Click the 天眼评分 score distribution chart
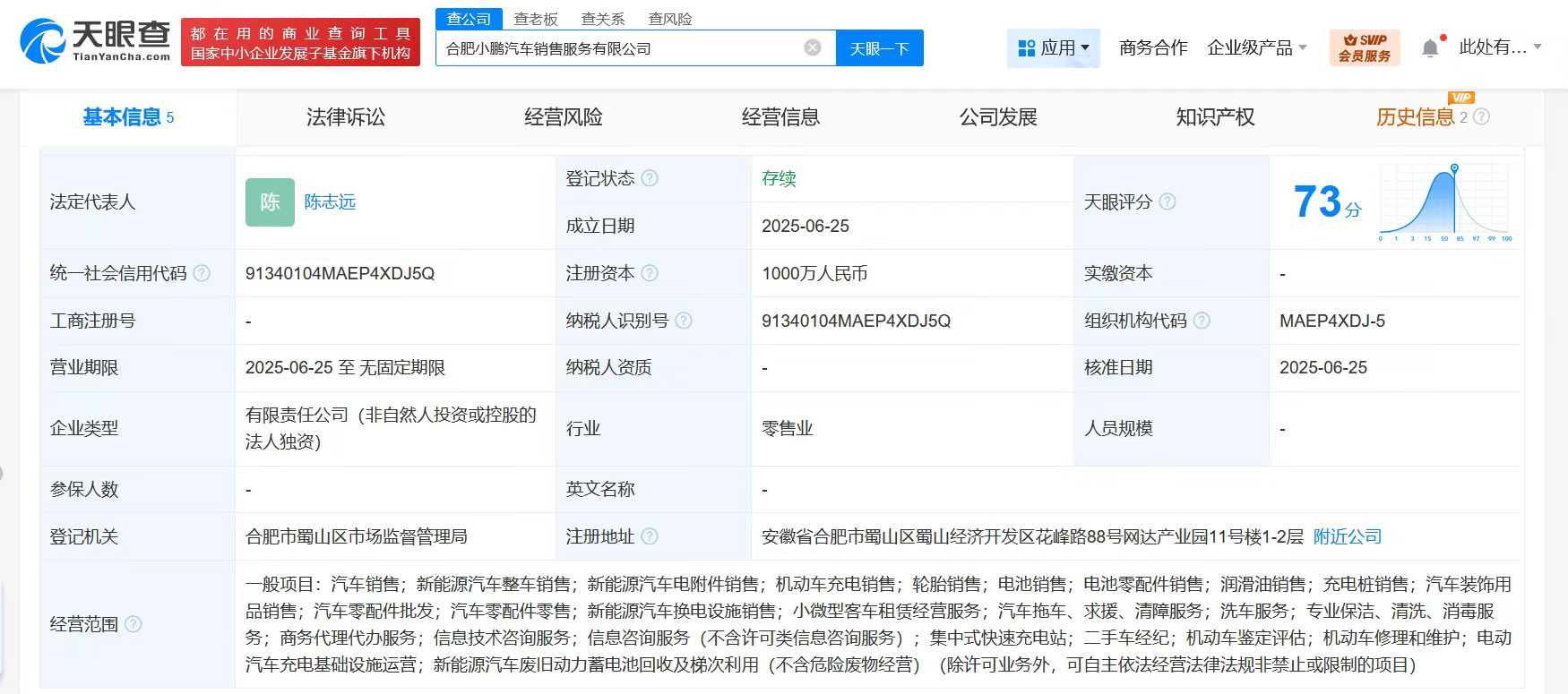 (x=1445, y=203)
